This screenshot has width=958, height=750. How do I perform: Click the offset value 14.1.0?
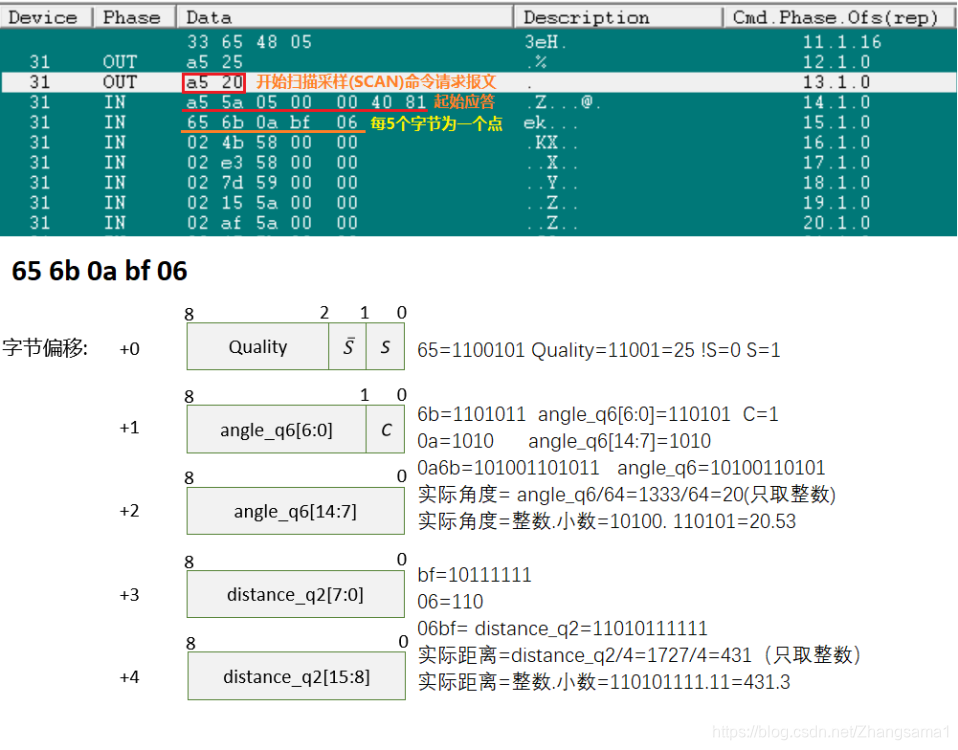pos(836,102)
